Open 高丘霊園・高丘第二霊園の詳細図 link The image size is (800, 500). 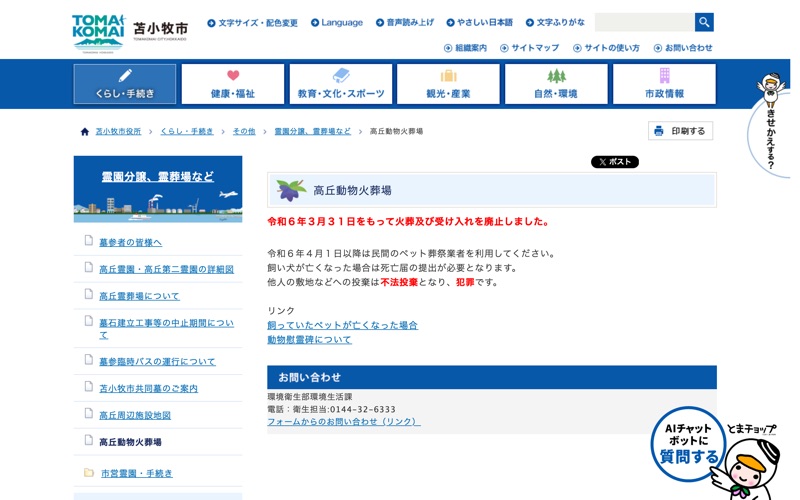pos(166,269)
